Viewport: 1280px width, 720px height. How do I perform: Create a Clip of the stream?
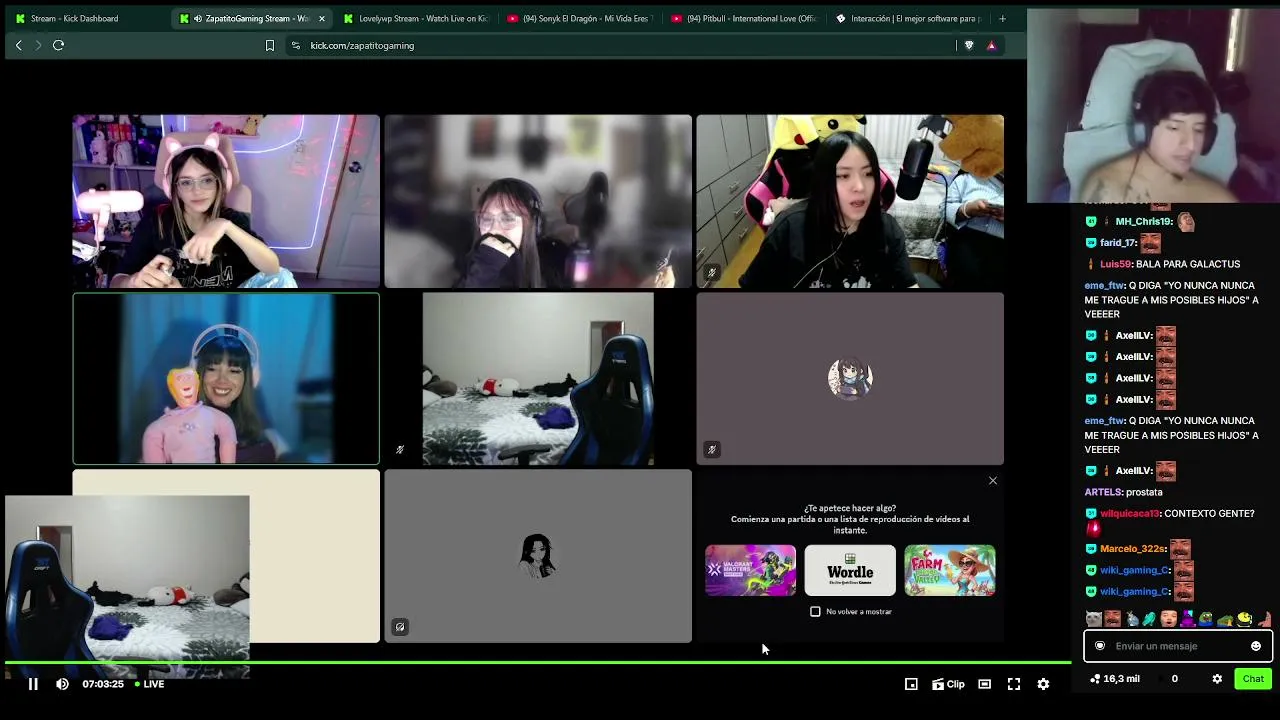coord(948,684)
